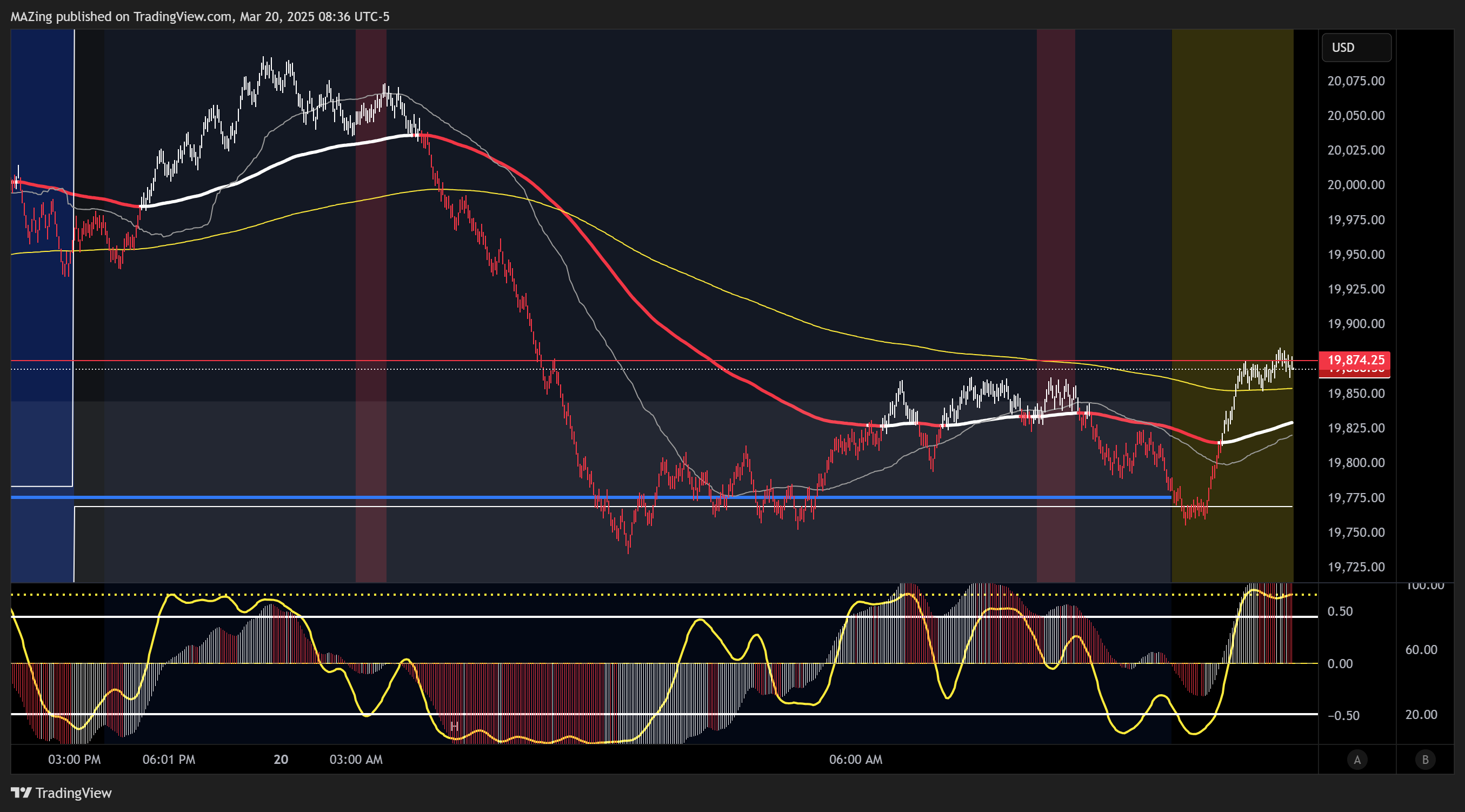The height and width of the screenshot is (812, 1465).
Task: Click the 20,000.00 price axis label
Action: pyautogui.click(x=1356, y=185)
